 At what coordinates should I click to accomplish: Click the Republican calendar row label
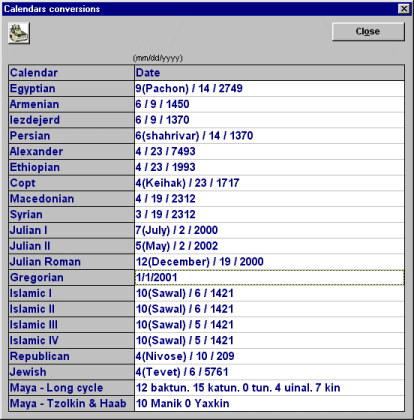[x=71, y=356]
